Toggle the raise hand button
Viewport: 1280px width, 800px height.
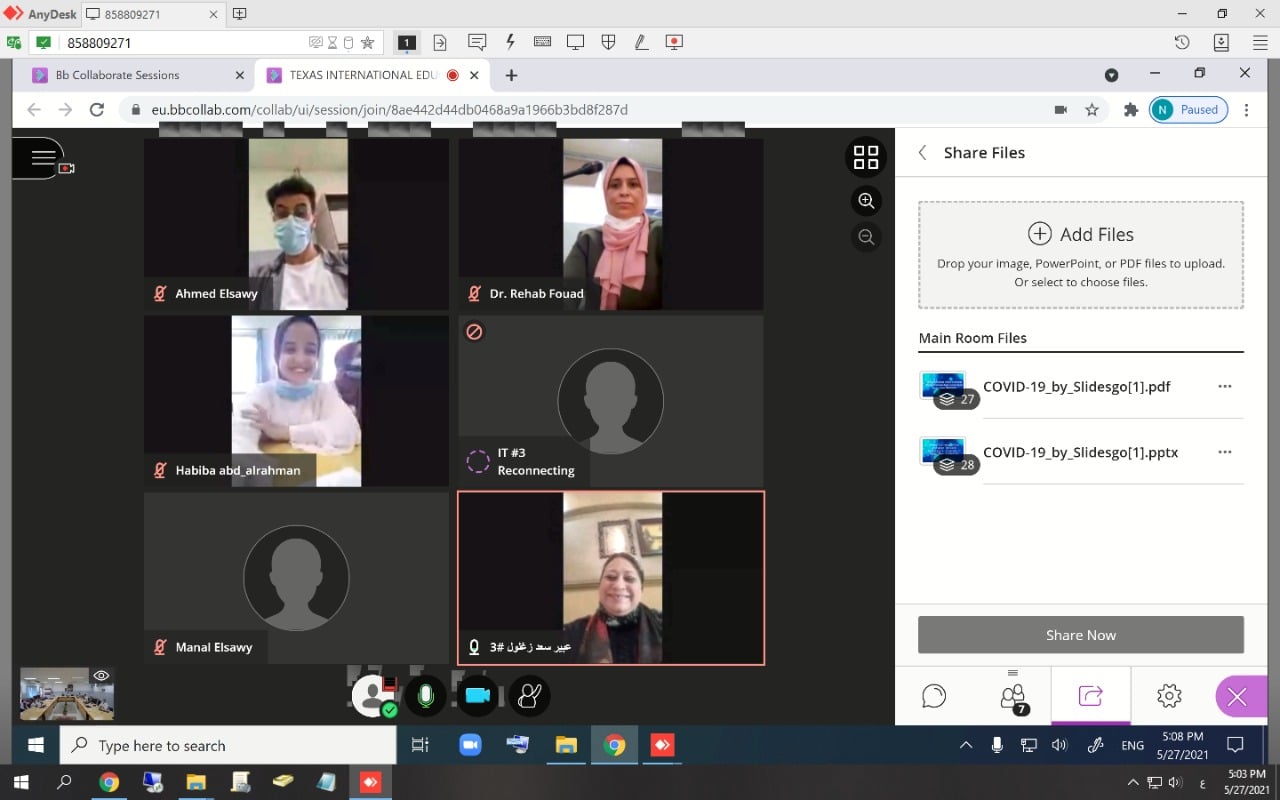click(529, 695)
